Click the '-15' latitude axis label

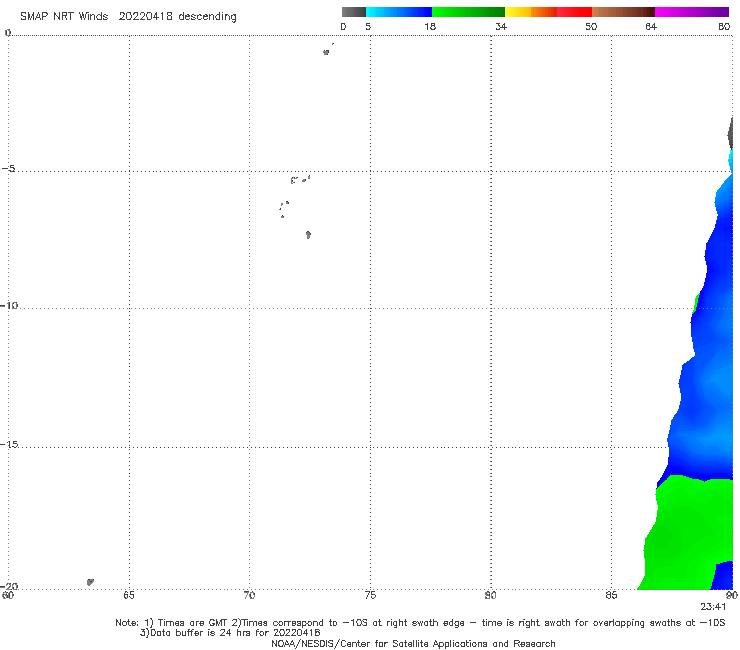click(9, 444)
